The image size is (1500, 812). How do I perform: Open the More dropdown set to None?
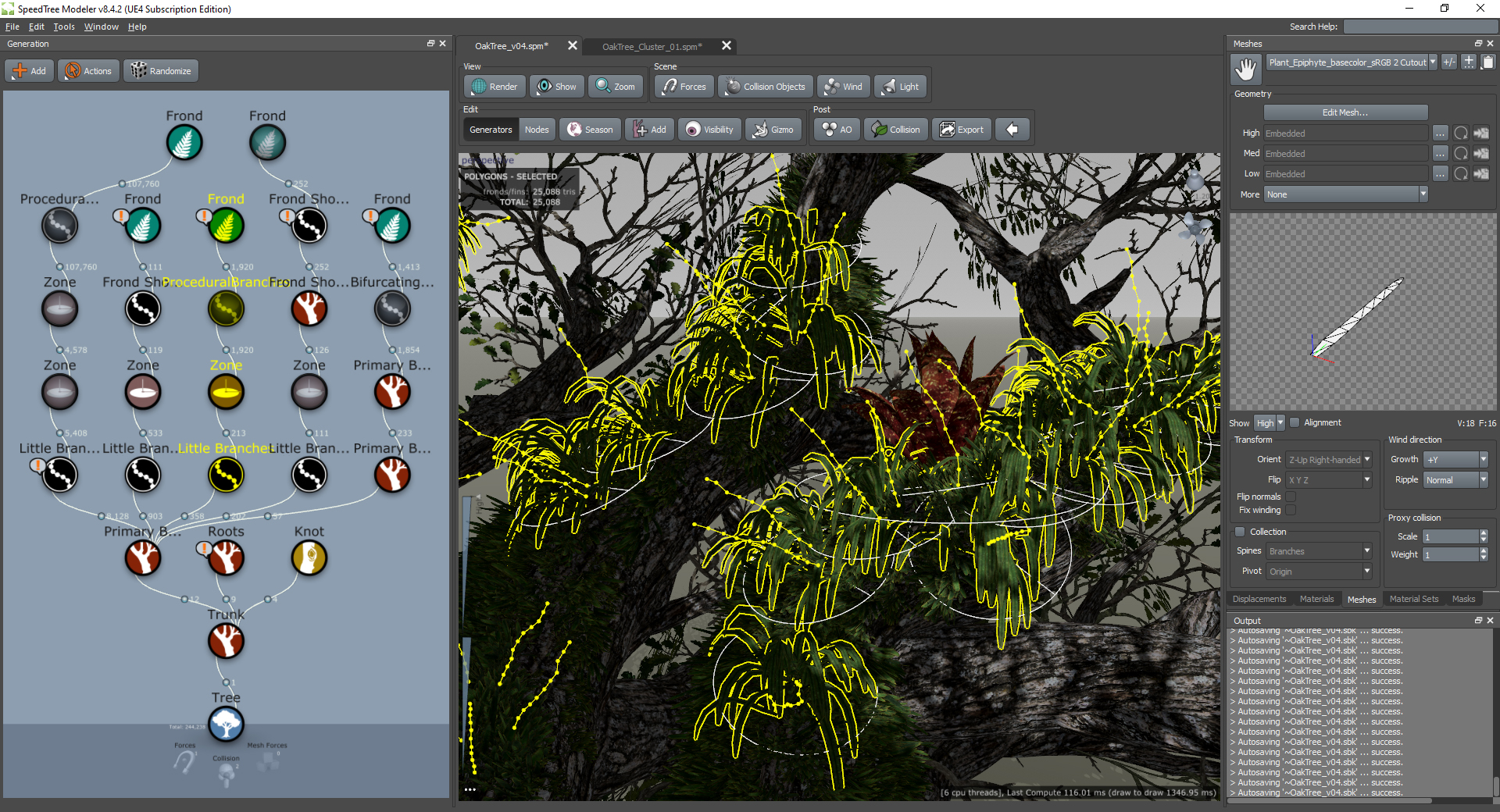coord(1346,194)
